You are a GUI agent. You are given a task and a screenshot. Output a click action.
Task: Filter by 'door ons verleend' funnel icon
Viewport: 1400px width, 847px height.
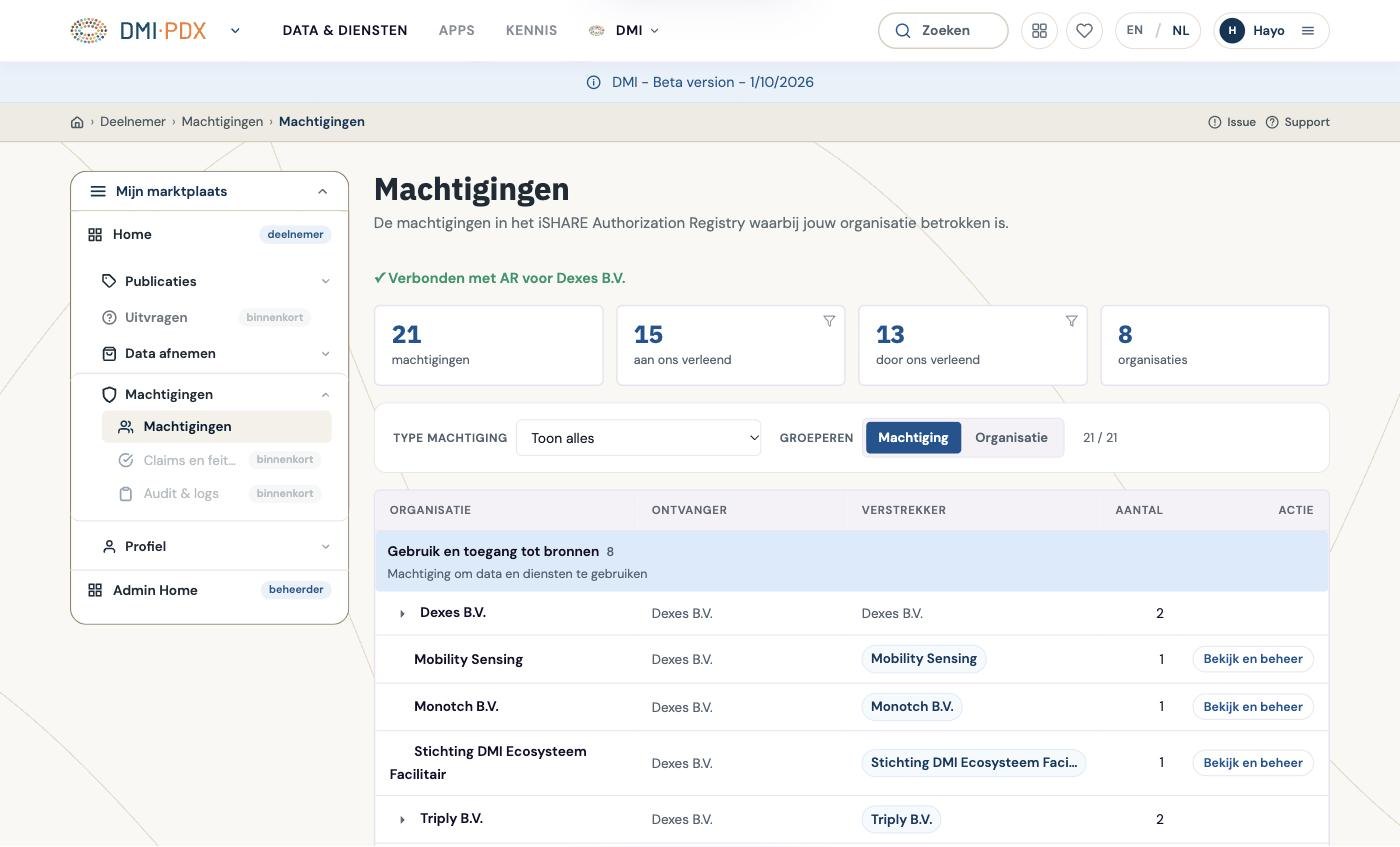1071,321
